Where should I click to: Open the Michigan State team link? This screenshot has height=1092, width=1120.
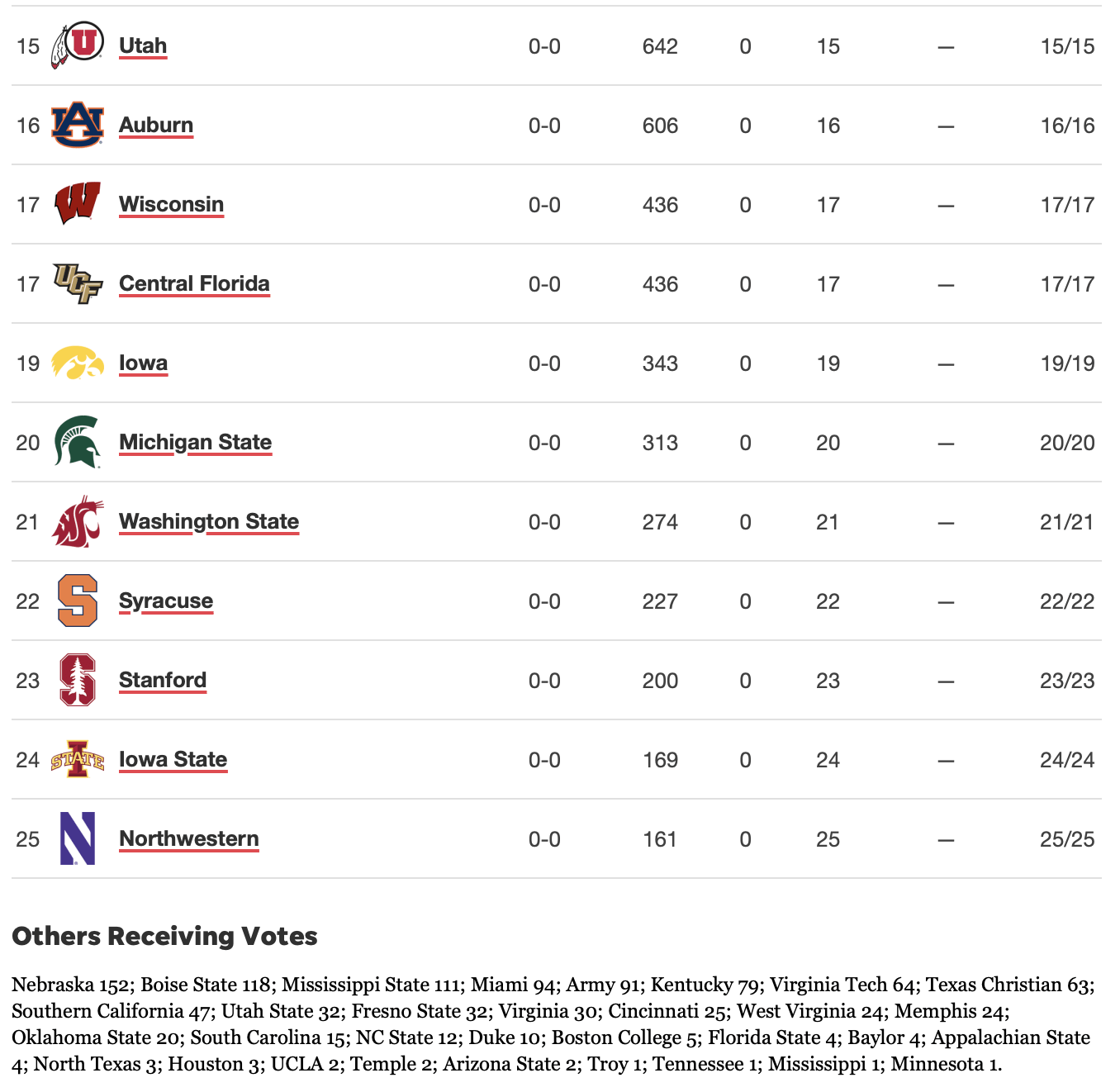coord(195,442)
